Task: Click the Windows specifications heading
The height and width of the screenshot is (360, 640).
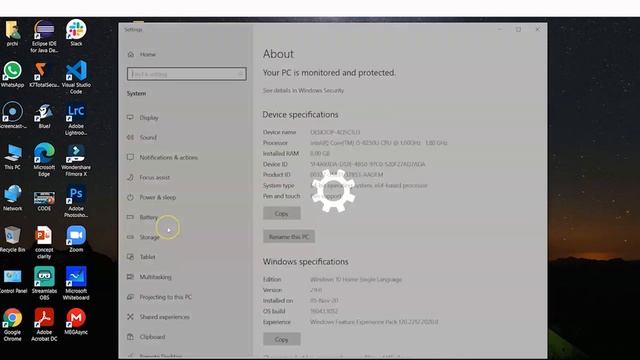Action: click(306, 262)
